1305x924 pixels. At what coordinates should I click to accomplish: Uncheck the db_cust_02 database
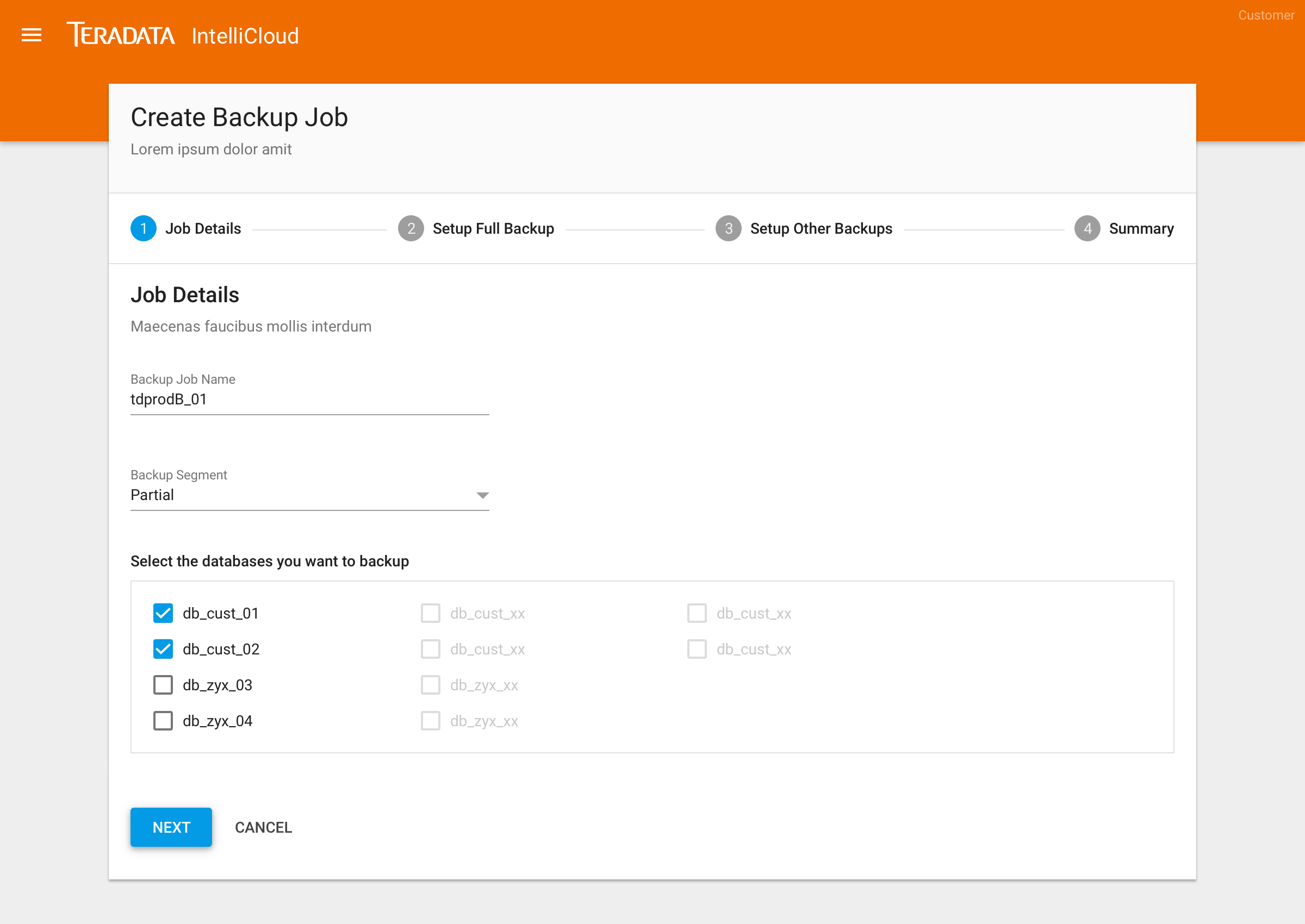point(163,649)
